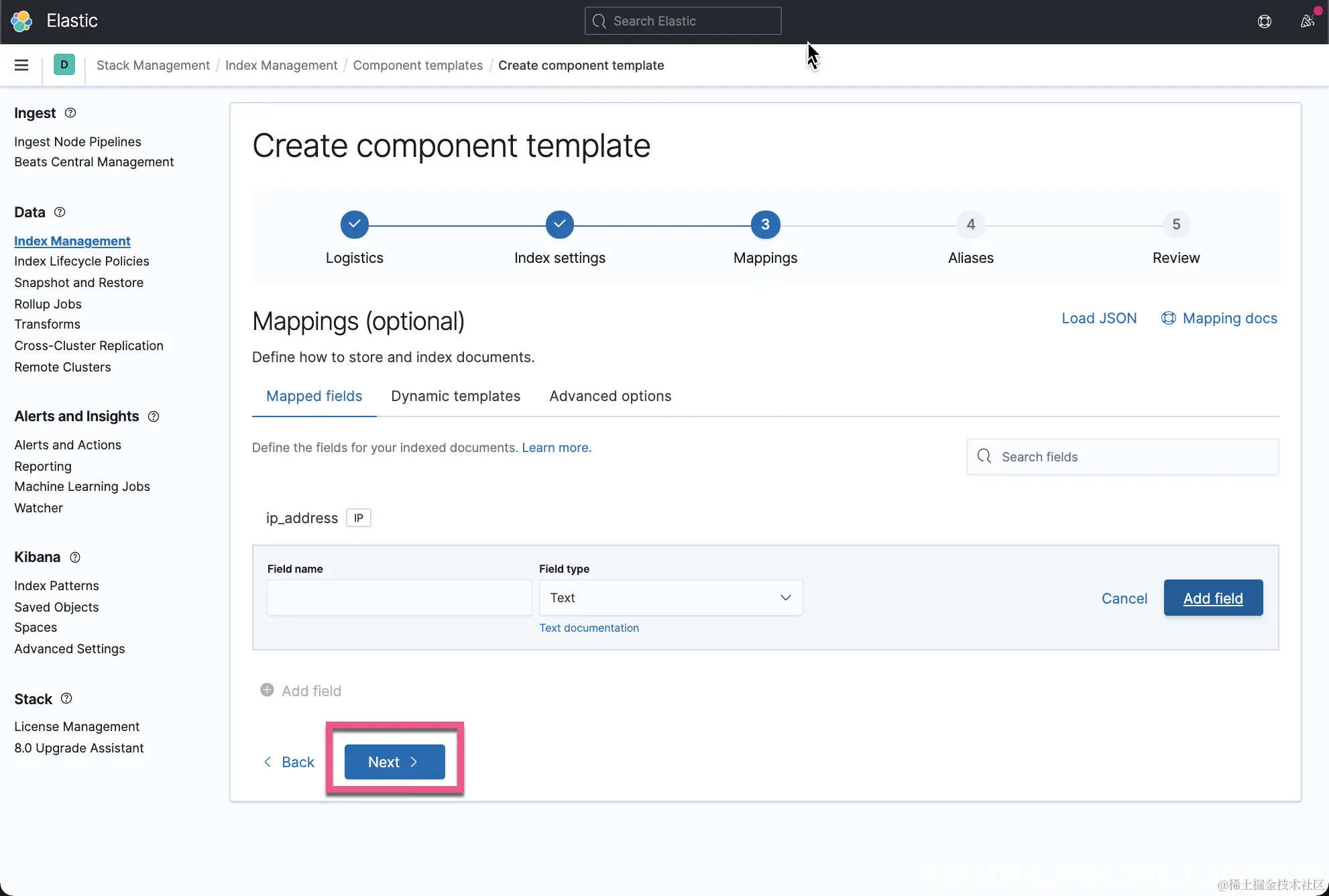Viewport: 1329px width, 896px height.
Task: Click the help icon next to Data
Action: click(x=60, y=212)
